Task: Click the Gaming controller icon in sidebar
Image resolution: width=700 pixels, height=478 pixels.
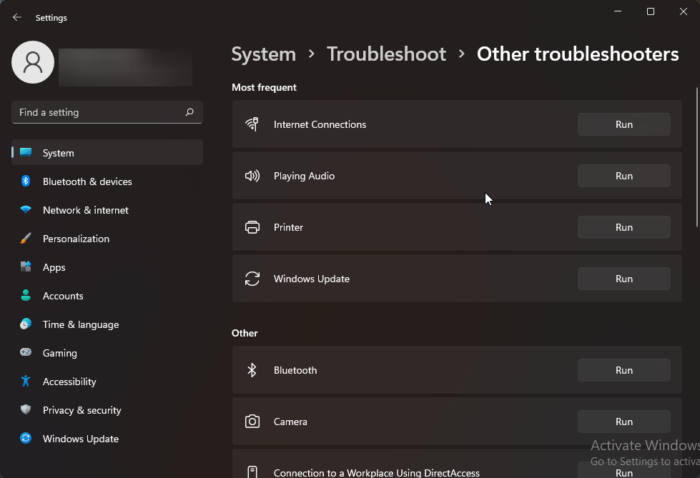Action: [26, 353]
